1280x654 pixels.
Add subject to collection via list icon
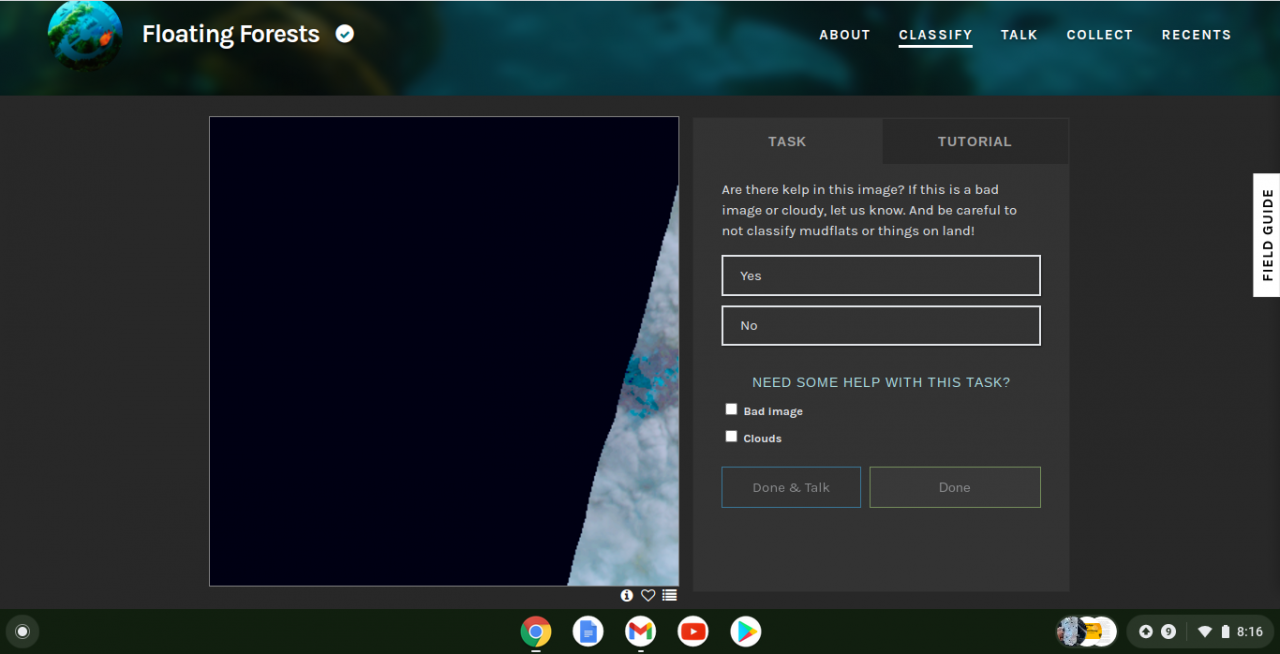click(x=670, y=595)
